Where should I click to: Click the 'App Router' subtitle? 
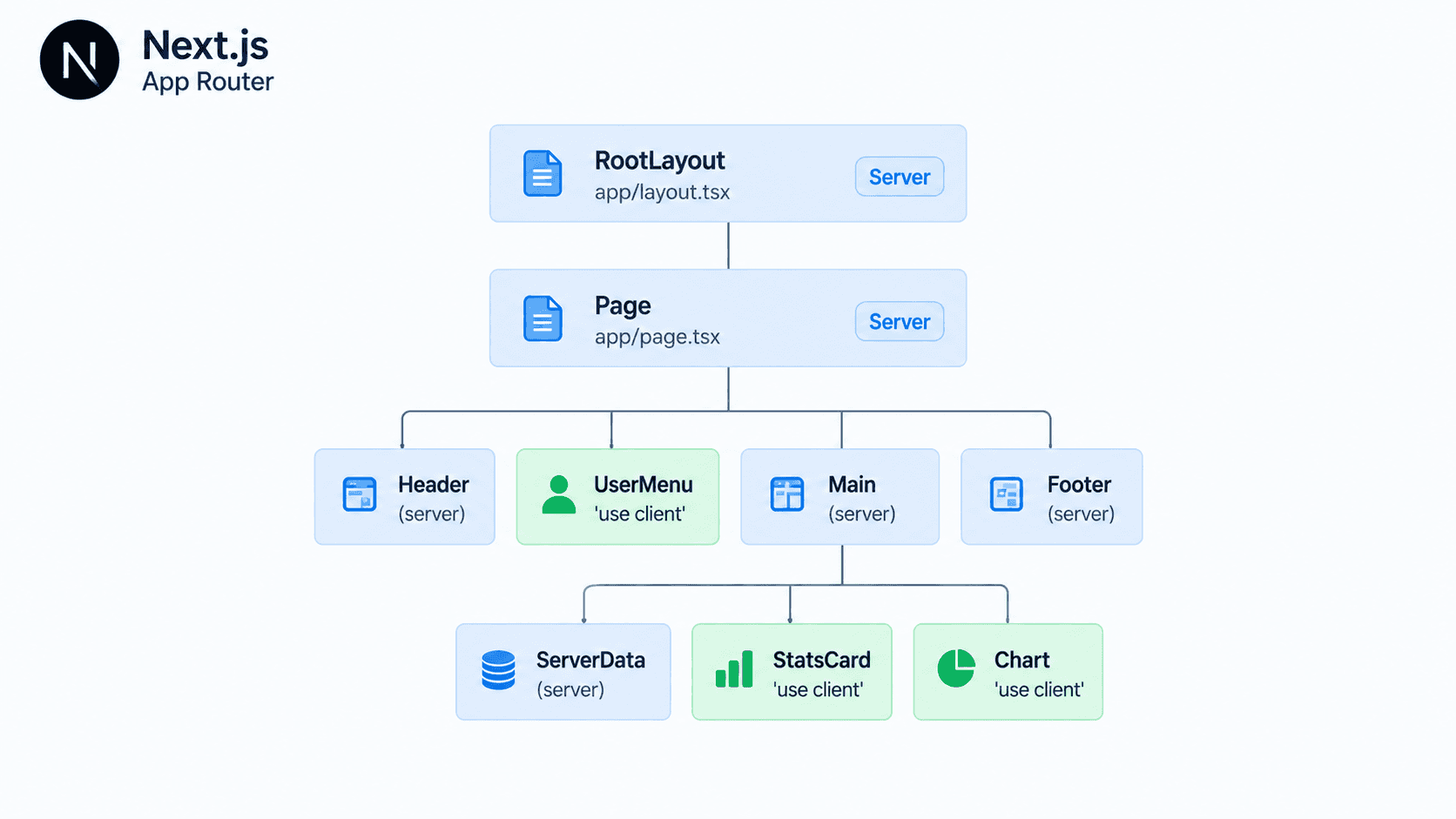tap(208, 82)
